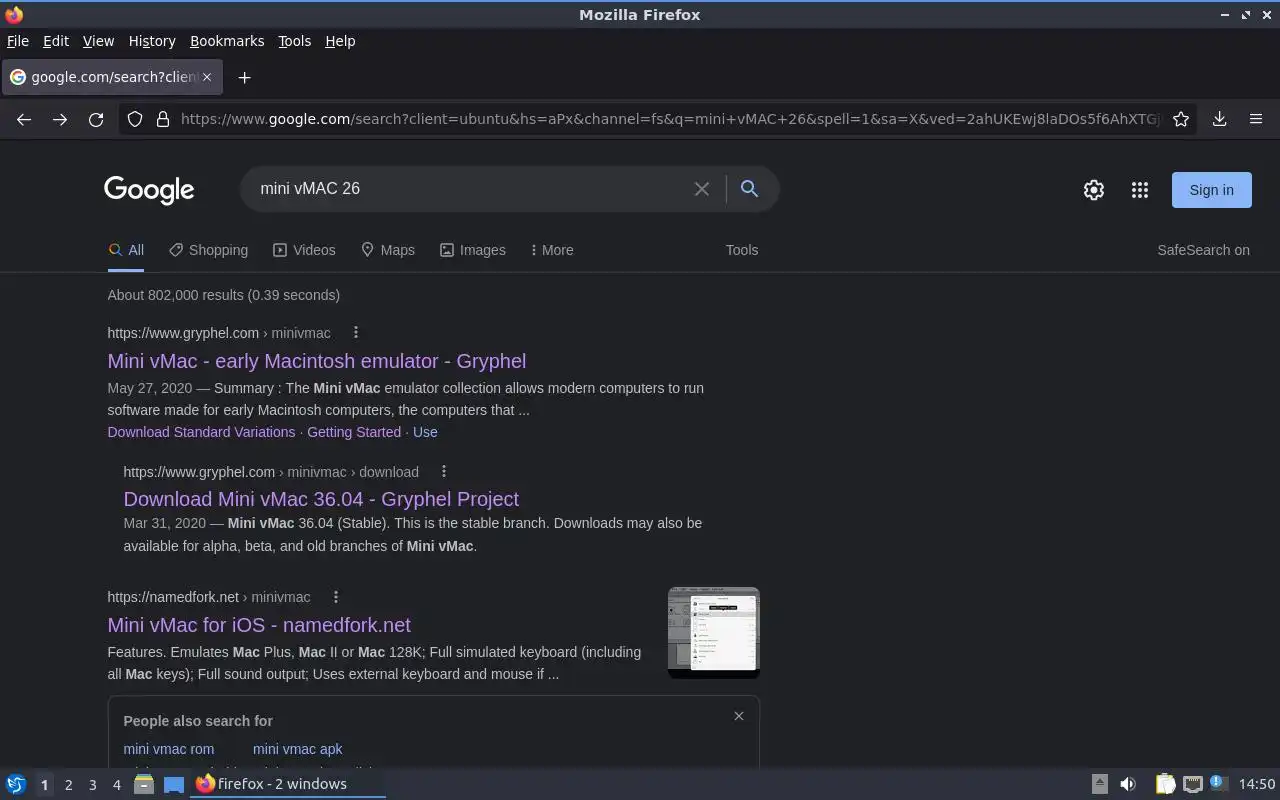
Task: Open Google quick settings gear
Action: pos(1094,190)
